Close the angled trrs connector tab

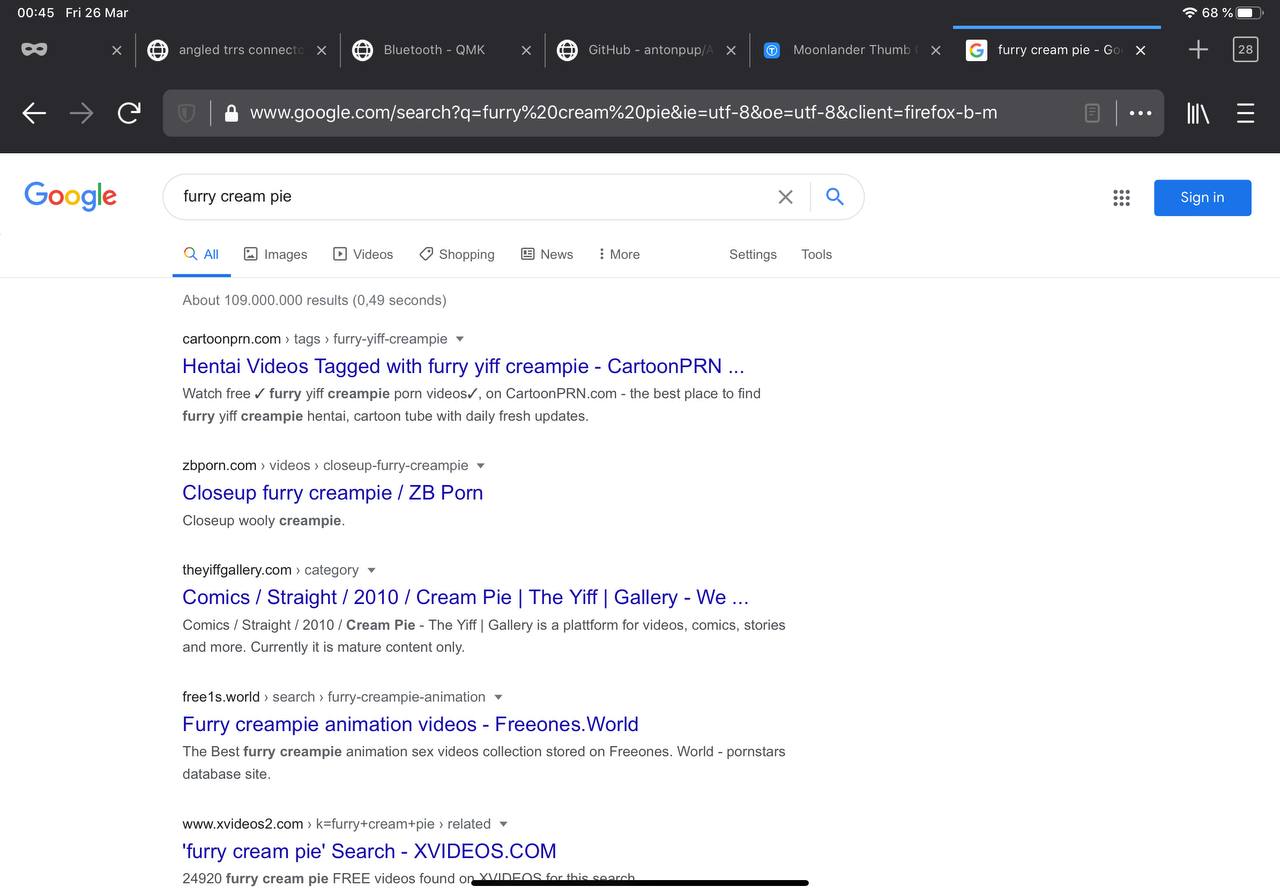321,50
